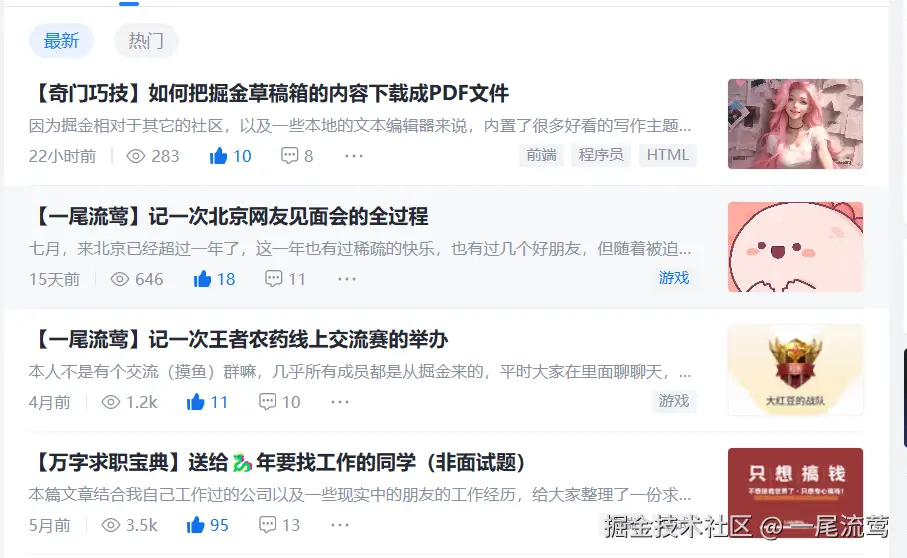Click comment icon with 13 comments
Screen dimensions: 907x558
267,525
